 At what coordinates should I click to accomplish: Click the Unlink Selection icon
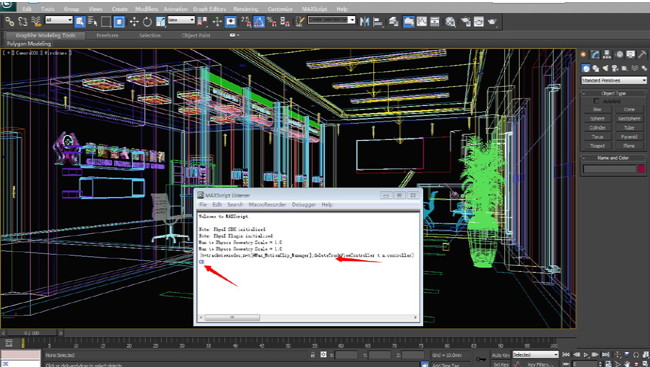pyautogui.click(x=23, y=21)
